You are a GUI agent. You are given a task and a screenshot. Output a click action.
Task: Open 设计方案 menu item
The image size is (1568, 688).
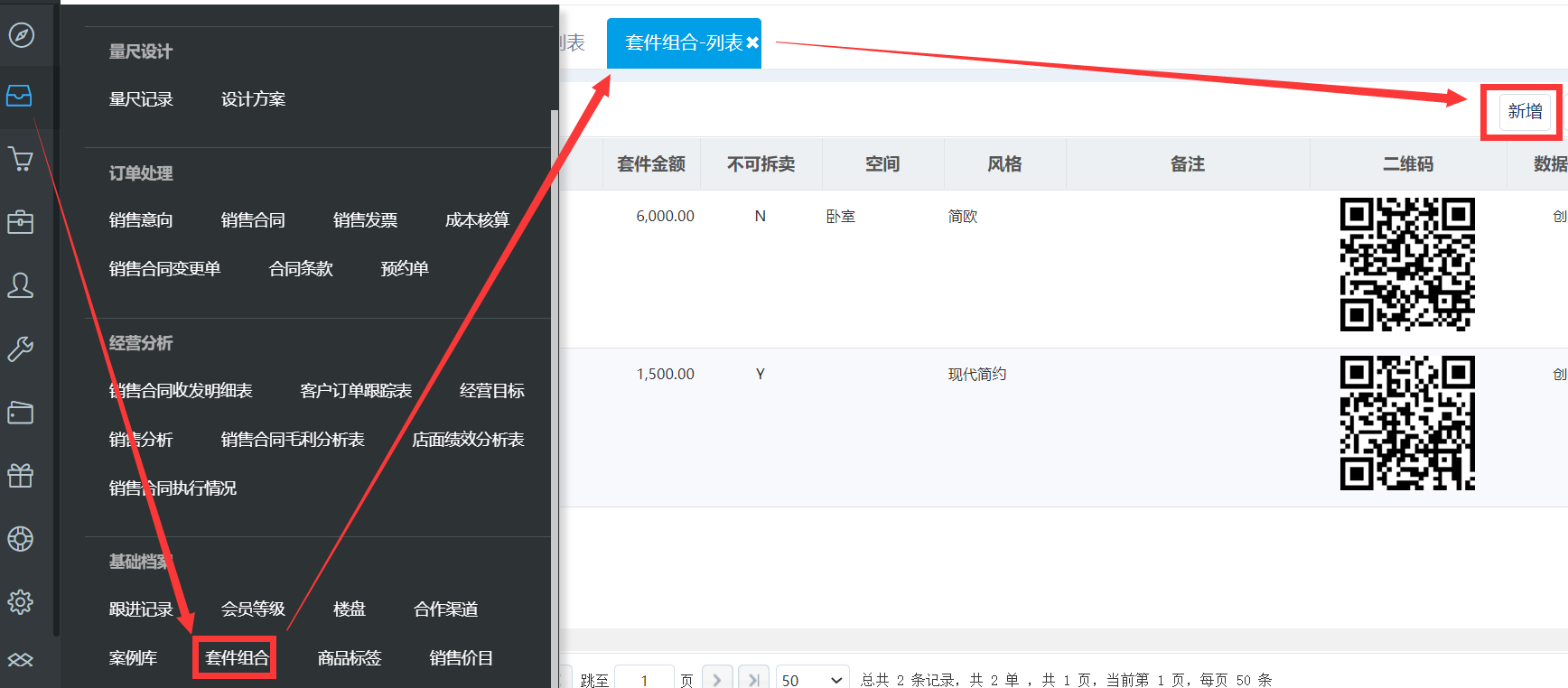click(253, 99)
